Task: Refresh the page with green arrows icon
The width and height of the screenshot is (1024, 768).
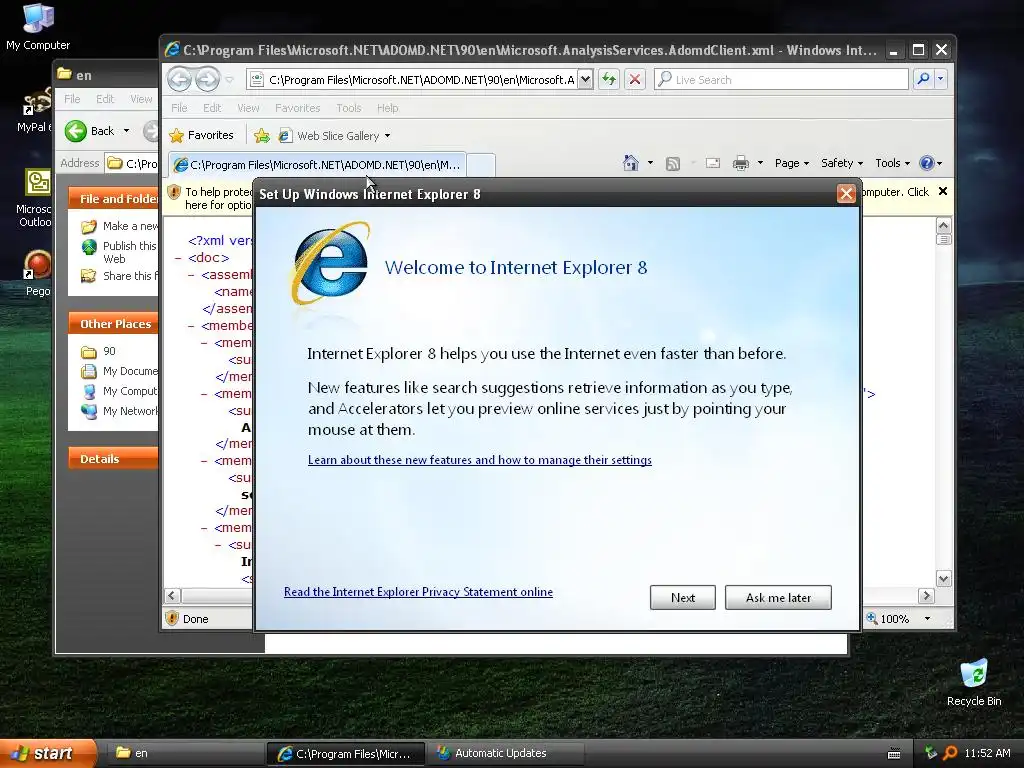Action: point(609,80)
